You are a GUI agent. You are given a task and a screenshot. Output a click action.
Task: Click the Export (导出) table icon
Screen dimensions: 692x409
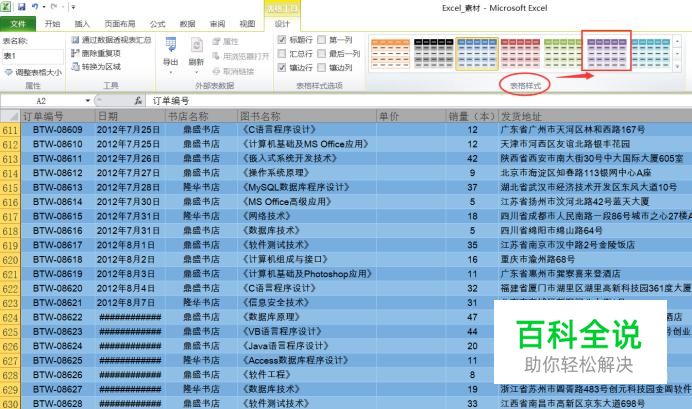171,45
